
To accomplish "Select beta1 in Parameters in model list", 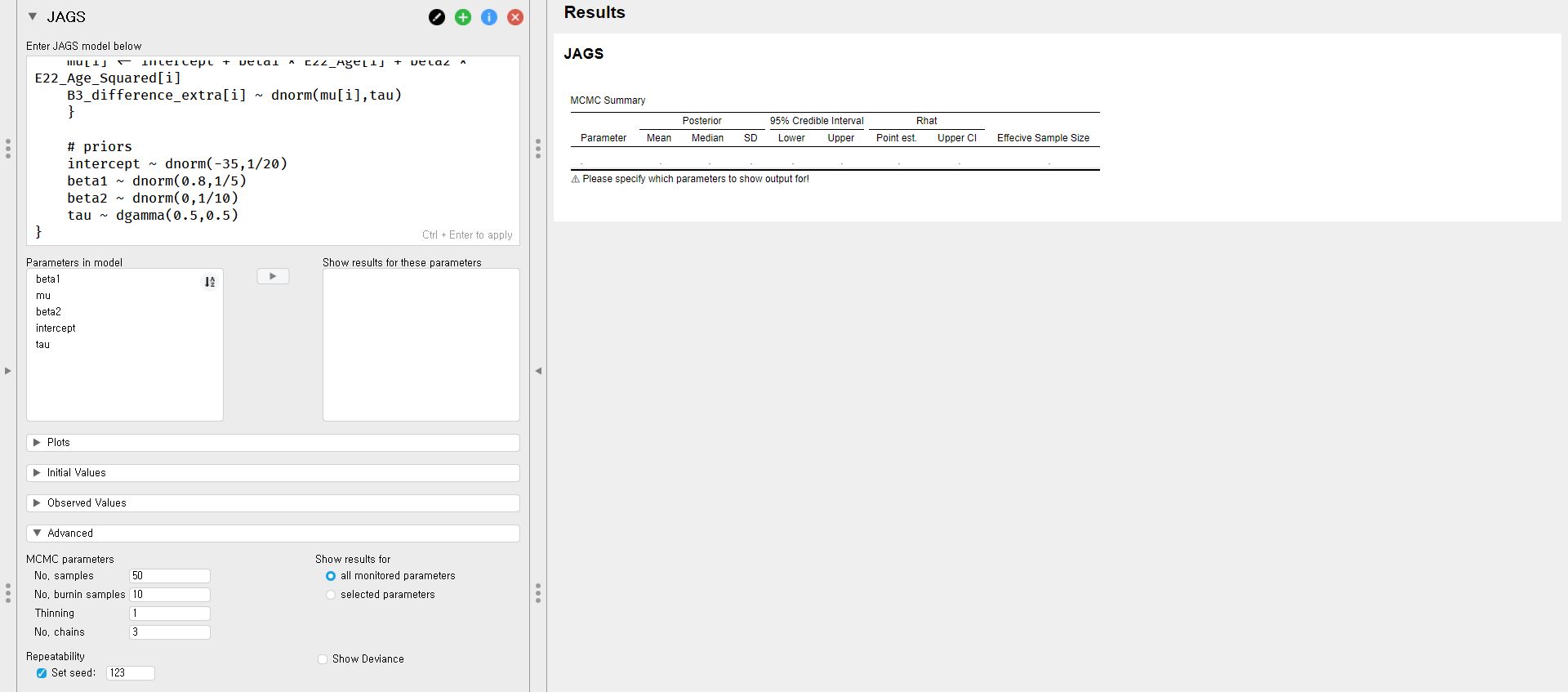I will tap(48, 279).
